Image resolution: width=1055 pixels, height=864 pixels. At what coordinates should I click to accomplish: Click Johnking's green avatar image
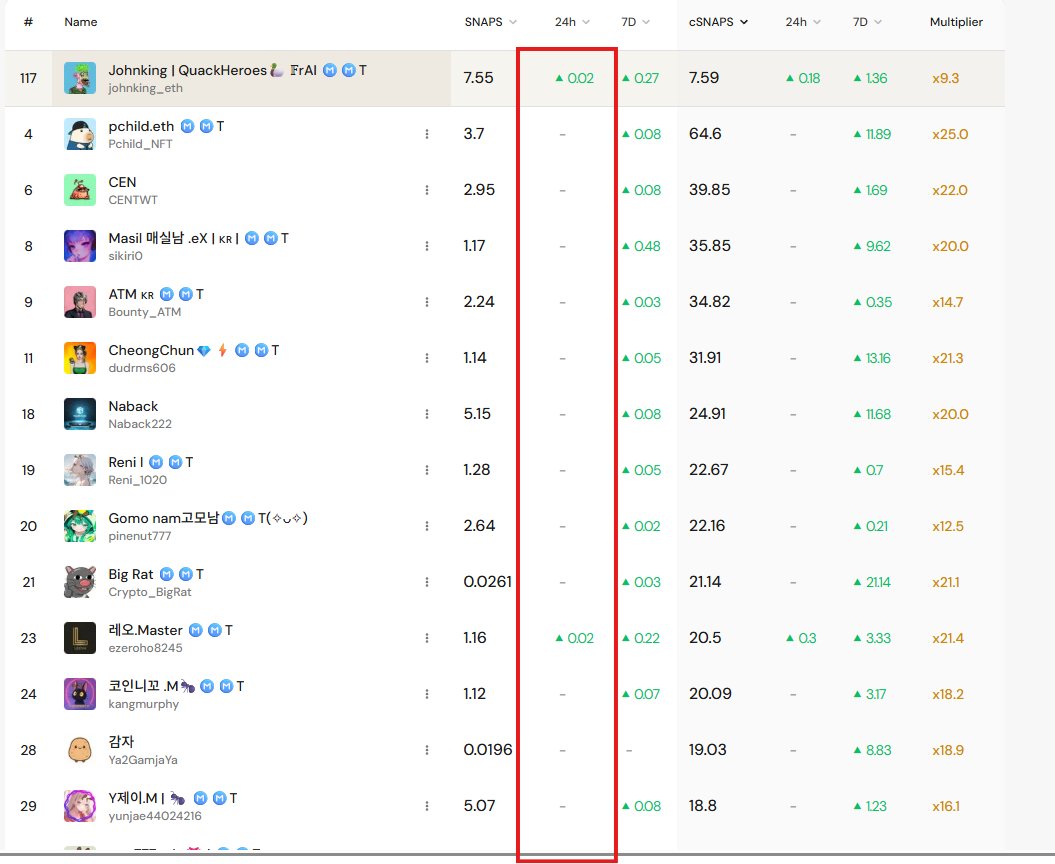(x=80, y=78)
